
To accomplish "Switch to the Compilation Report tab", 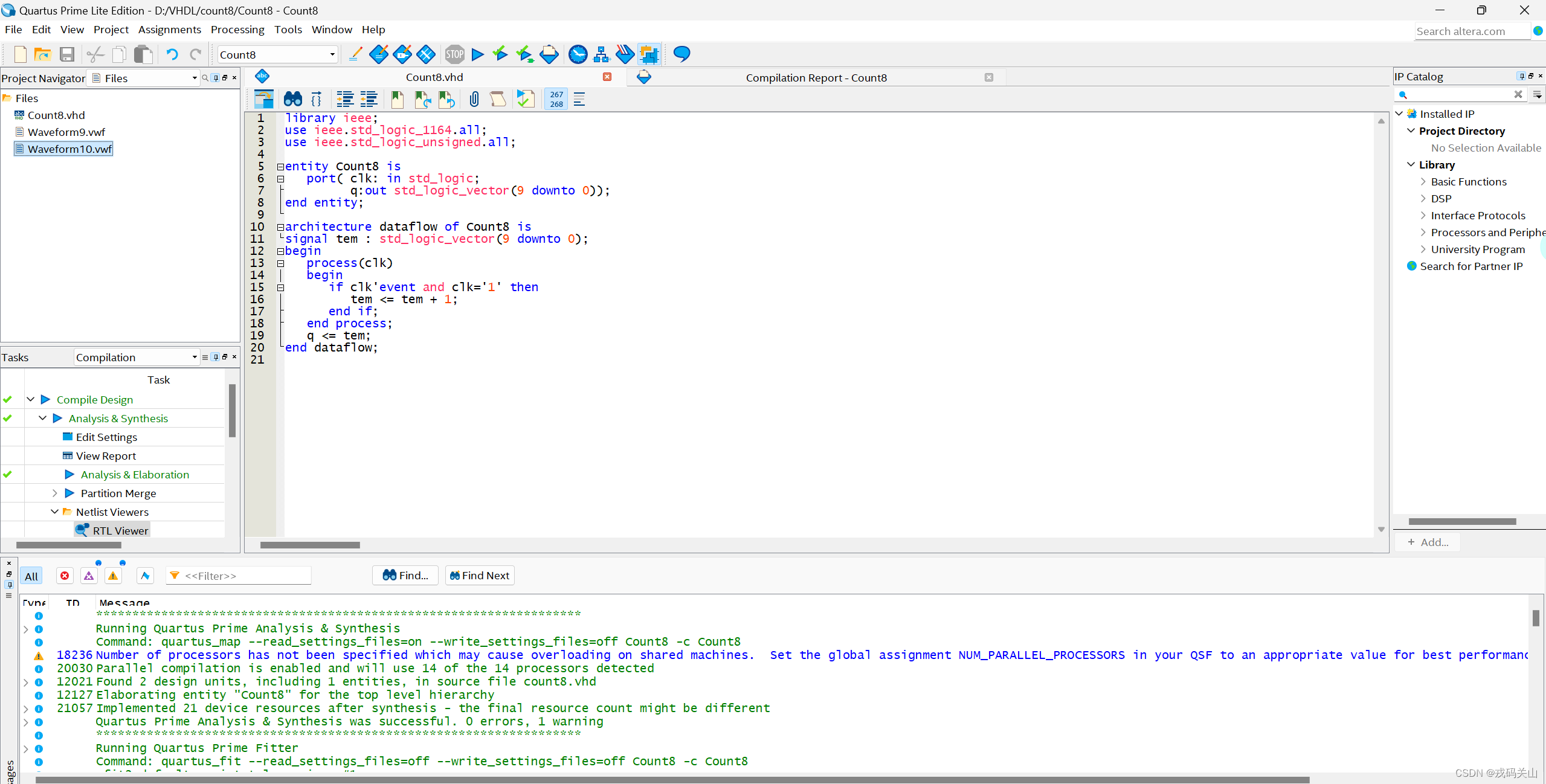I will pos(816,77).
